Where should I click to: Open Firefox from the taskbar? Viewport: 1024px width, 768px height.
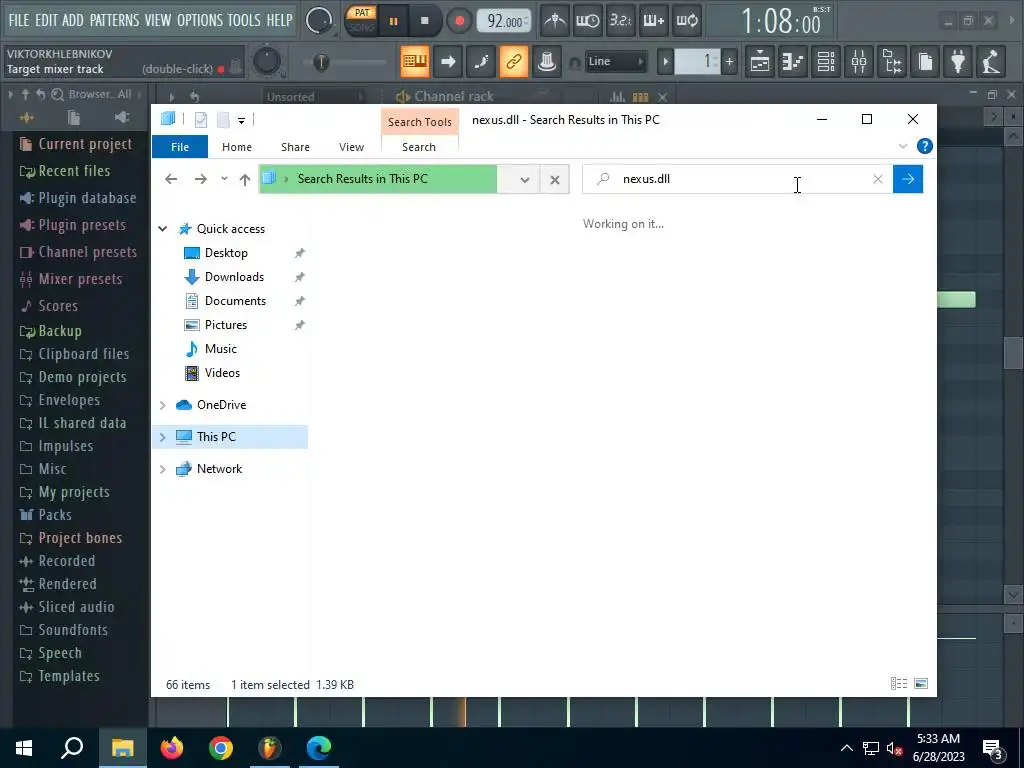(172, 748)
